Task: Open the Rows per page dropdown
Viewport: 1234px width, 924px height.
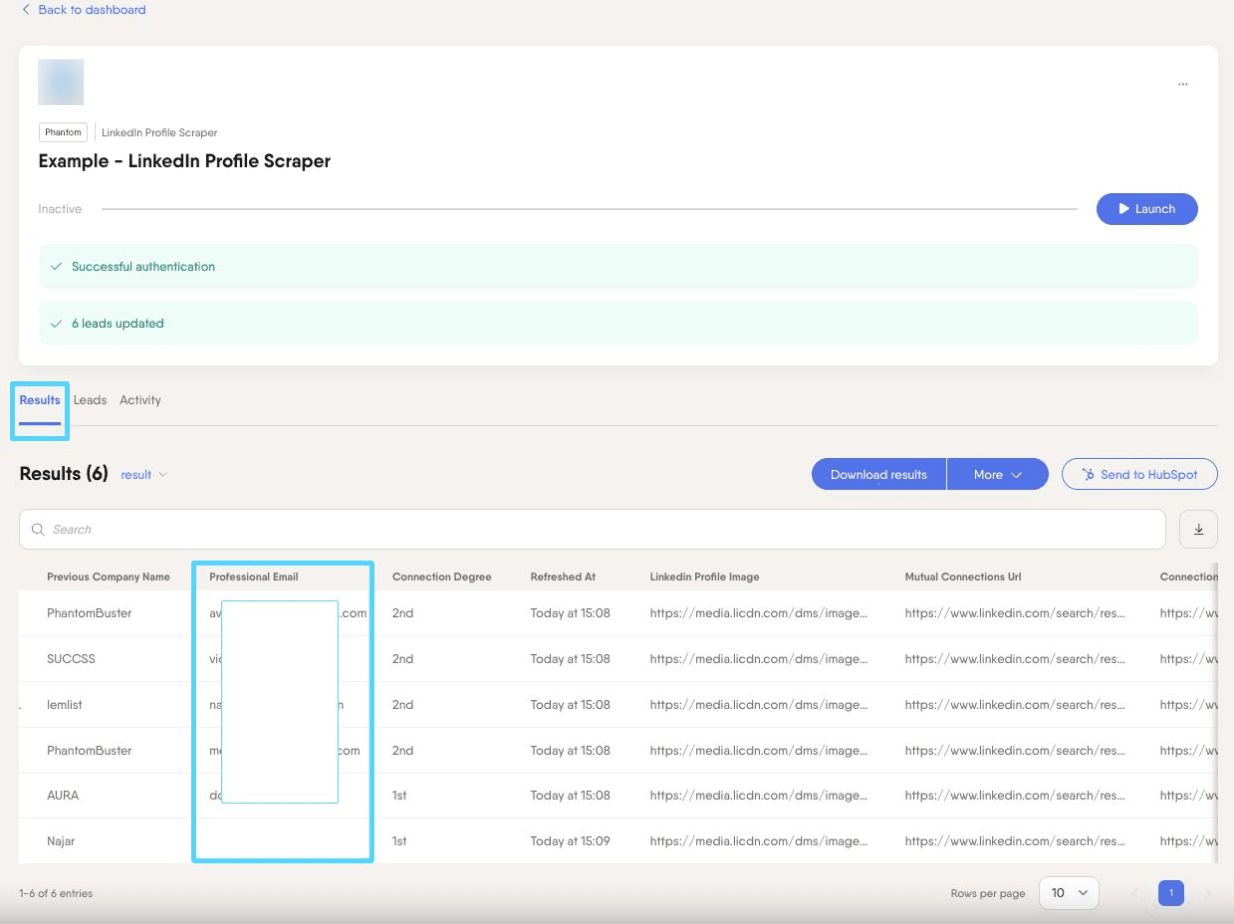Action: coord(1069,893)
